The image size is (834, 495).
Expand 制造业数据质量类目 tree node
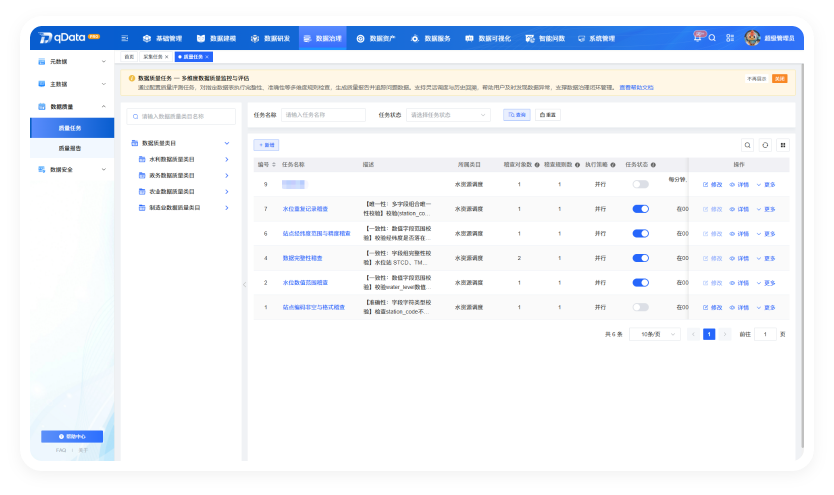227,208
